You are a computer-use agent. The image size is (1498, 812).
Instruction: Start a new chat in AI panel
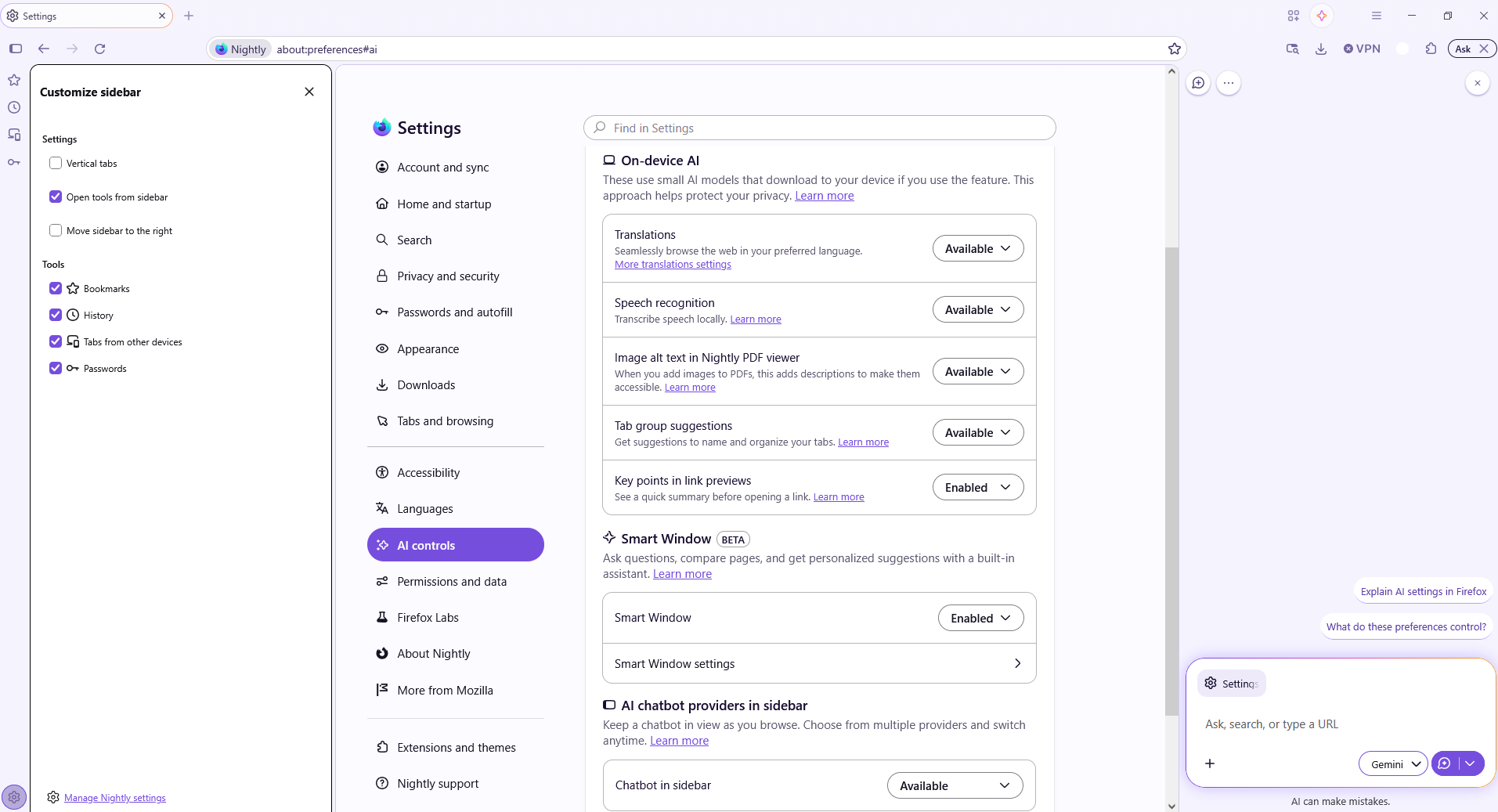coord(1198,83)
